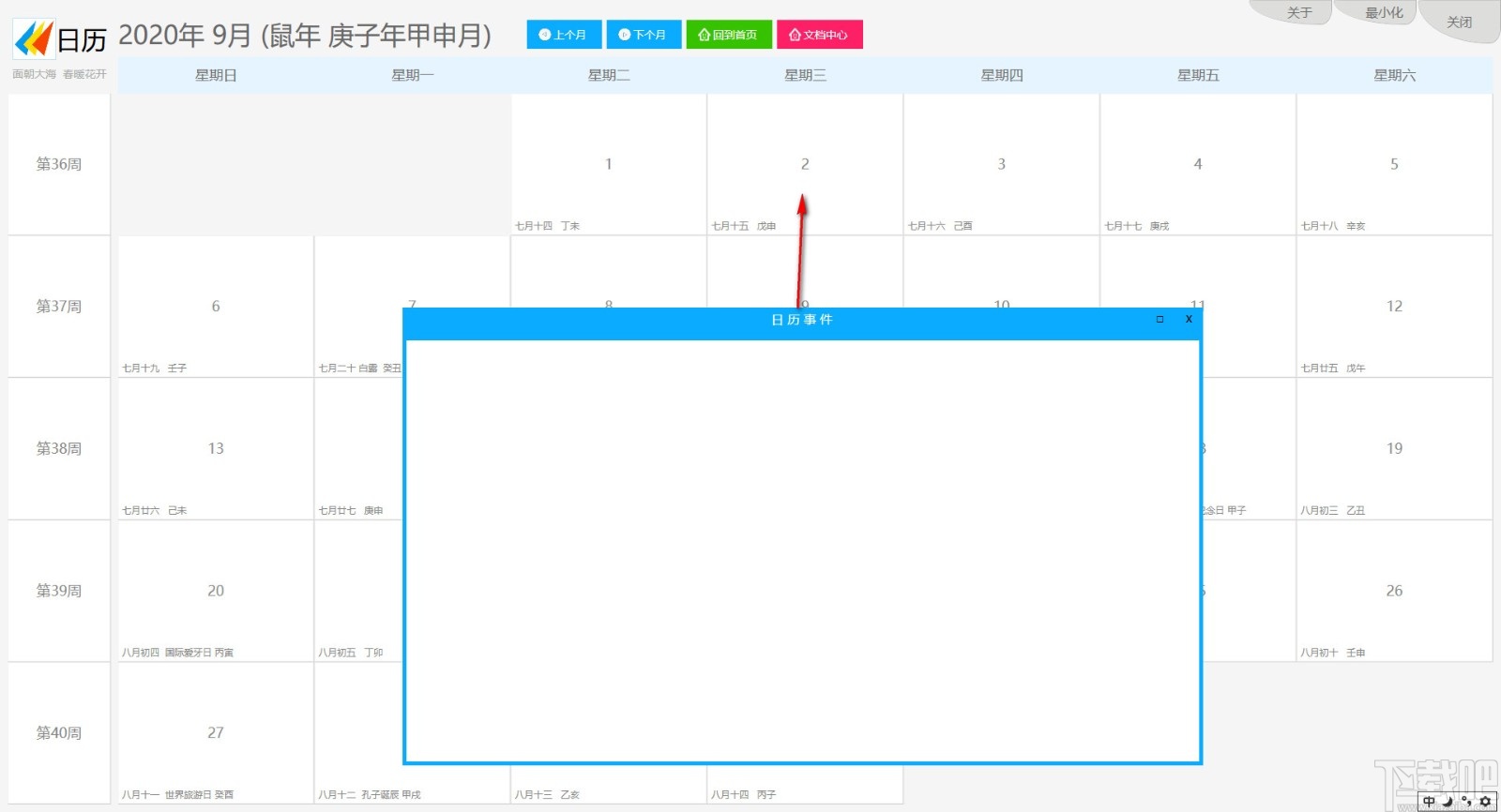Click the 第37周 week label
This screenshot has width=1501, height=812.
coord(59,307)
